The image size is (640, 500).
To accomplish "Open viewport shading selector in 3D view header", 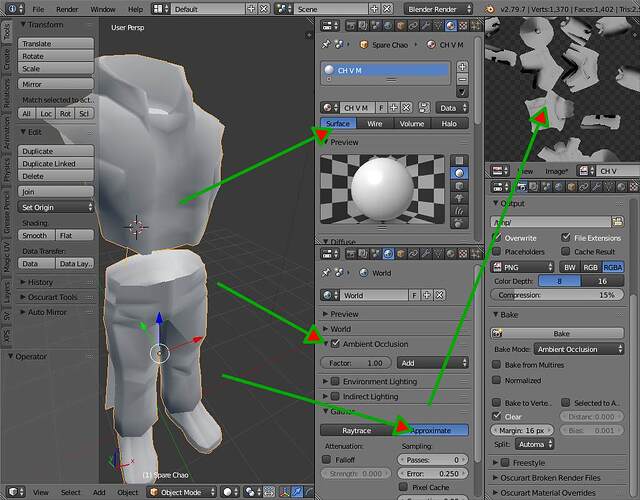I will [231, 492].
